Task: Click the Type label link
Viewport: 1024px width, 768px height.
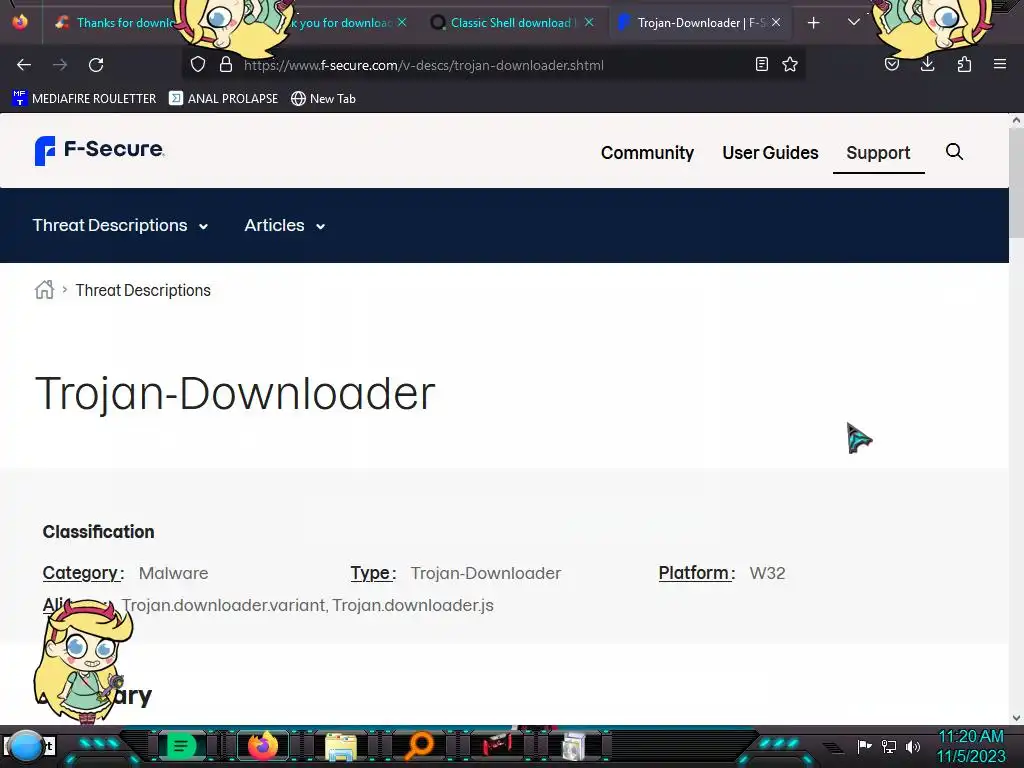Action: [x=372, y=573]
